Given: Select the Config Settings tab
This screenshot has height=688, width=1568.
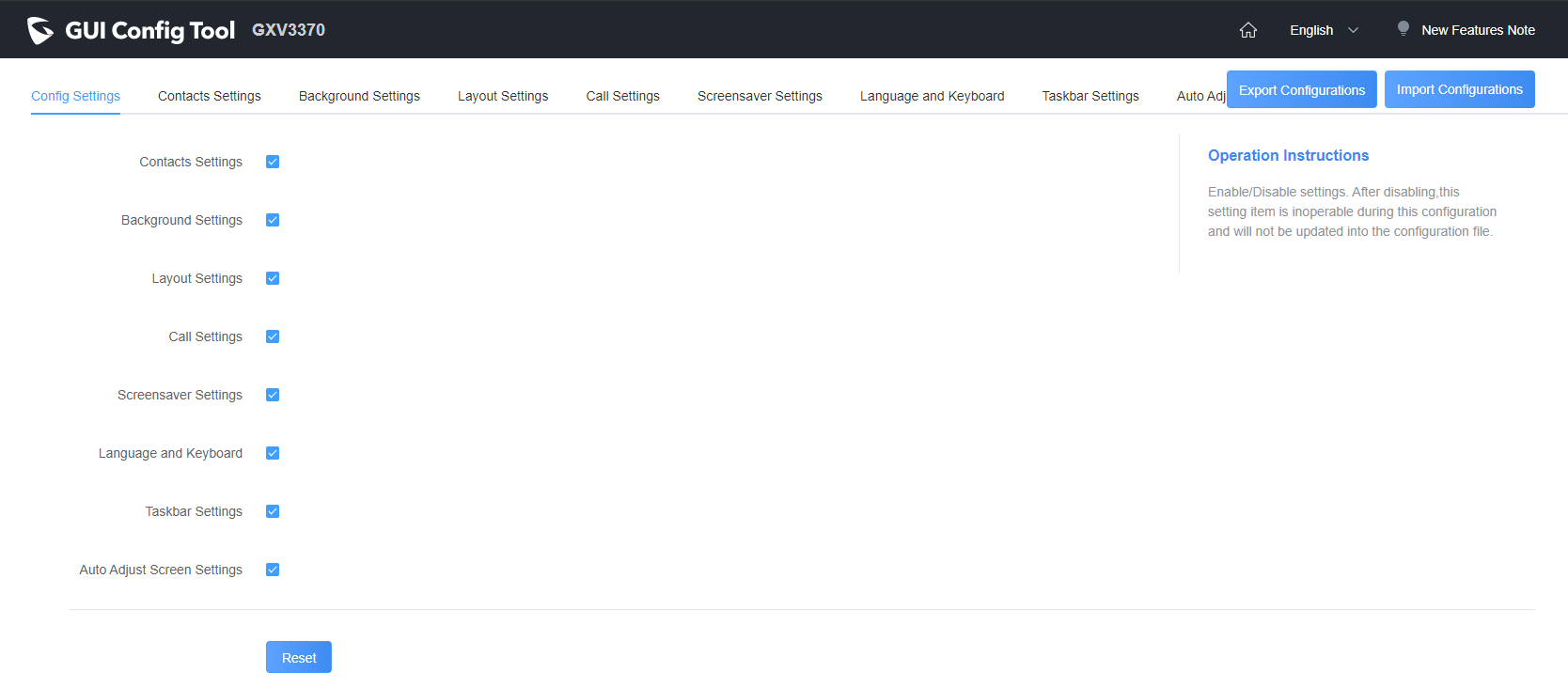Looking at the screenshot, I should coord(75,96).
